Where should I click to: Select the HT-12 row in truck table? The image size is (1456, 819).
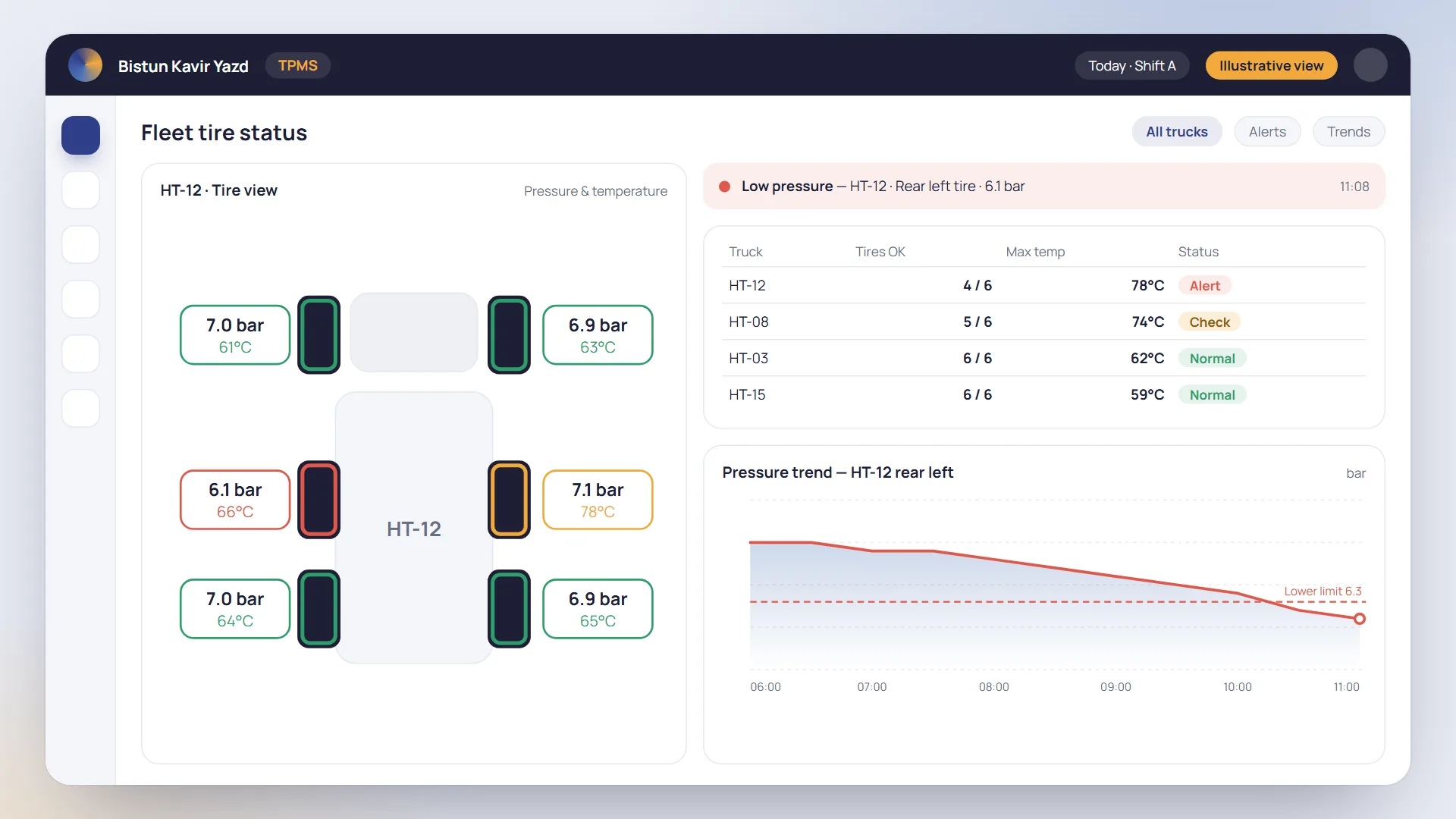click(x=1043, y=285)
